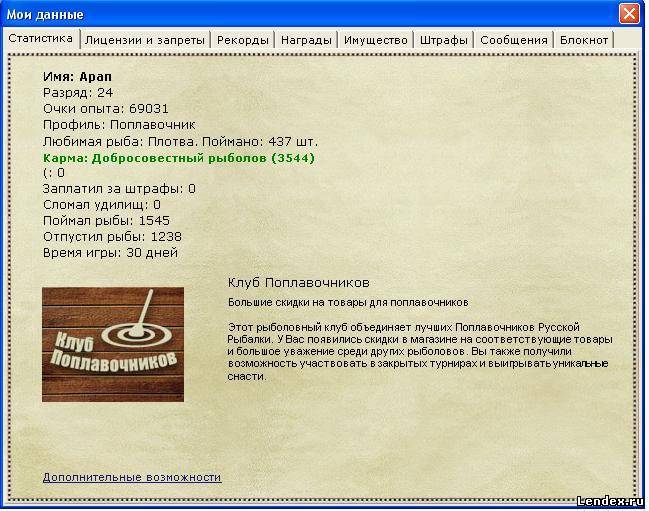The image size is (649, 511).
Task: Close the Мои данные window
Action: (x=629, y=14)
